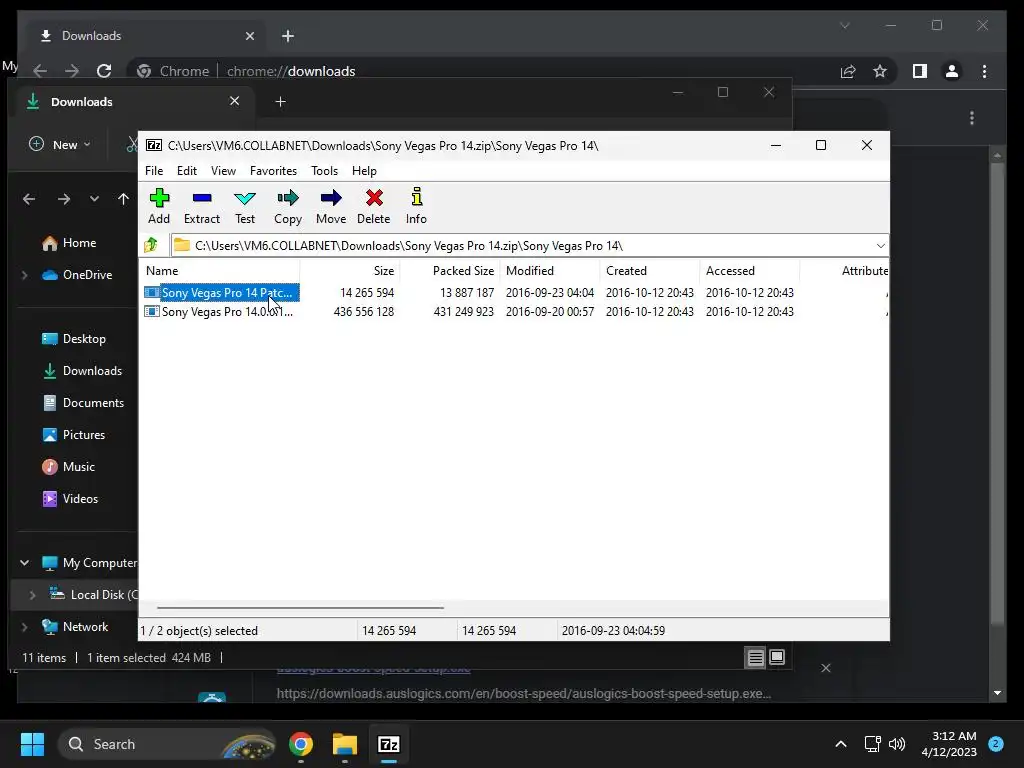Click the taskbar Search box
This screenshot has width=1024, height=768.
(167, 744)
